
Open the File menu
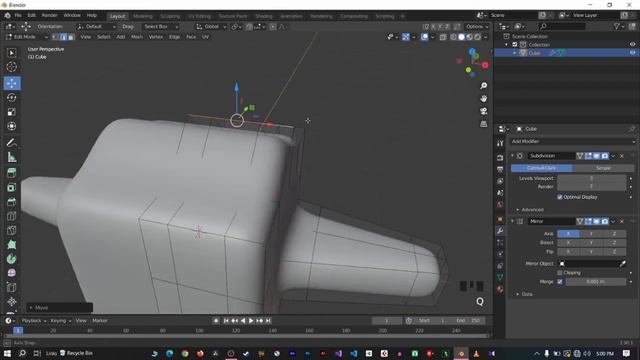pos(18,16)
